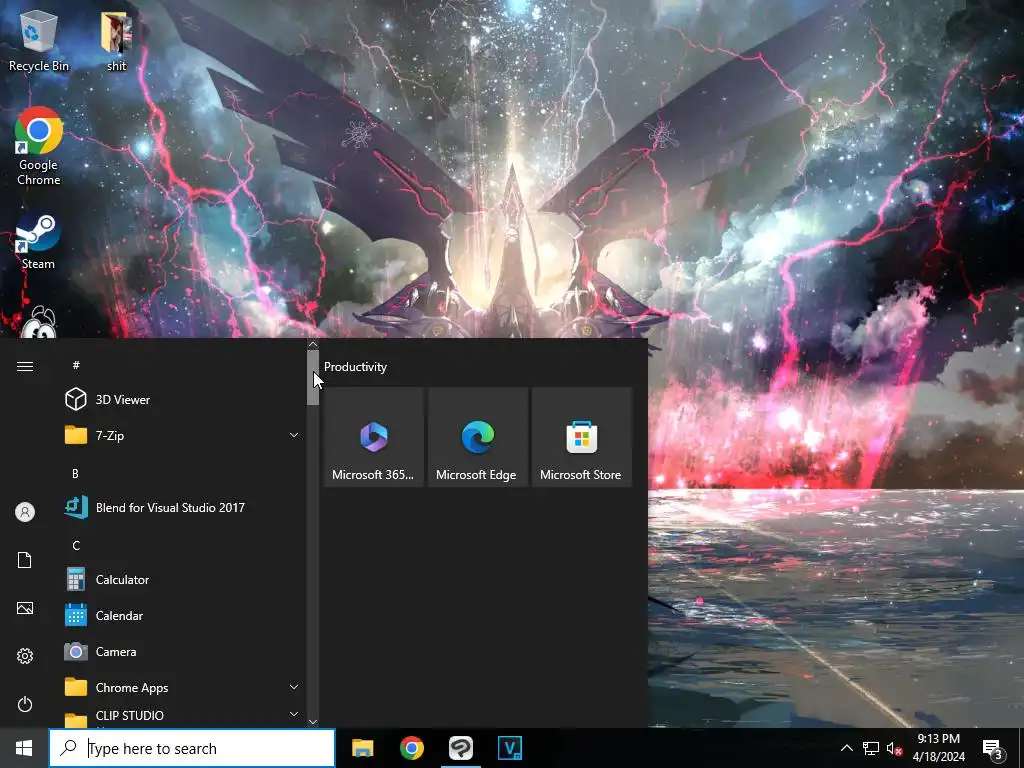Expand the CLIP STUDIO folder chevron
Screen dimensions: 1024x768
(294, 714)
